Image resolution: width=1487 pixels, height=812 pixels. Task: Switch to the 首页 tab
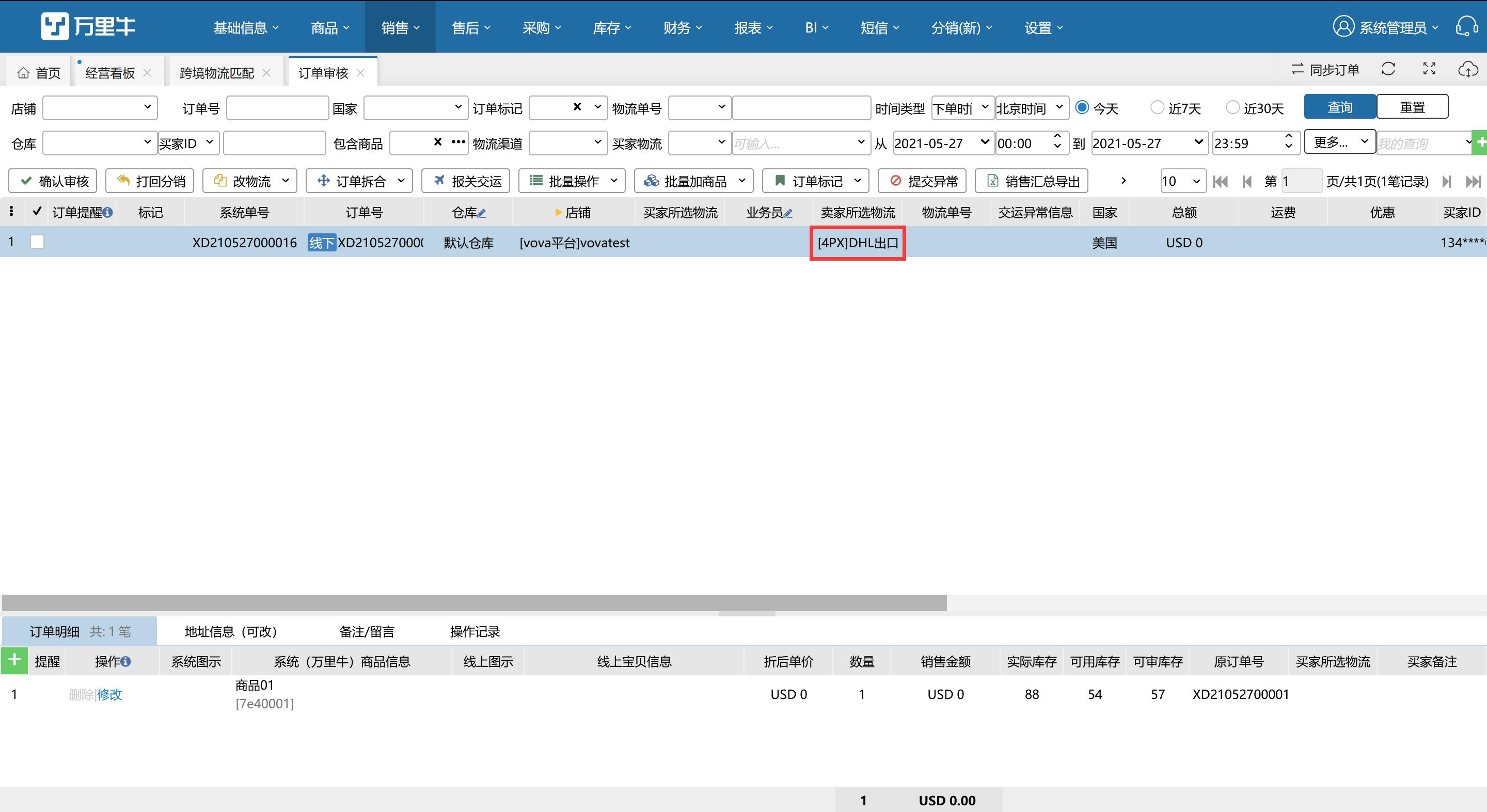[39, 73]
